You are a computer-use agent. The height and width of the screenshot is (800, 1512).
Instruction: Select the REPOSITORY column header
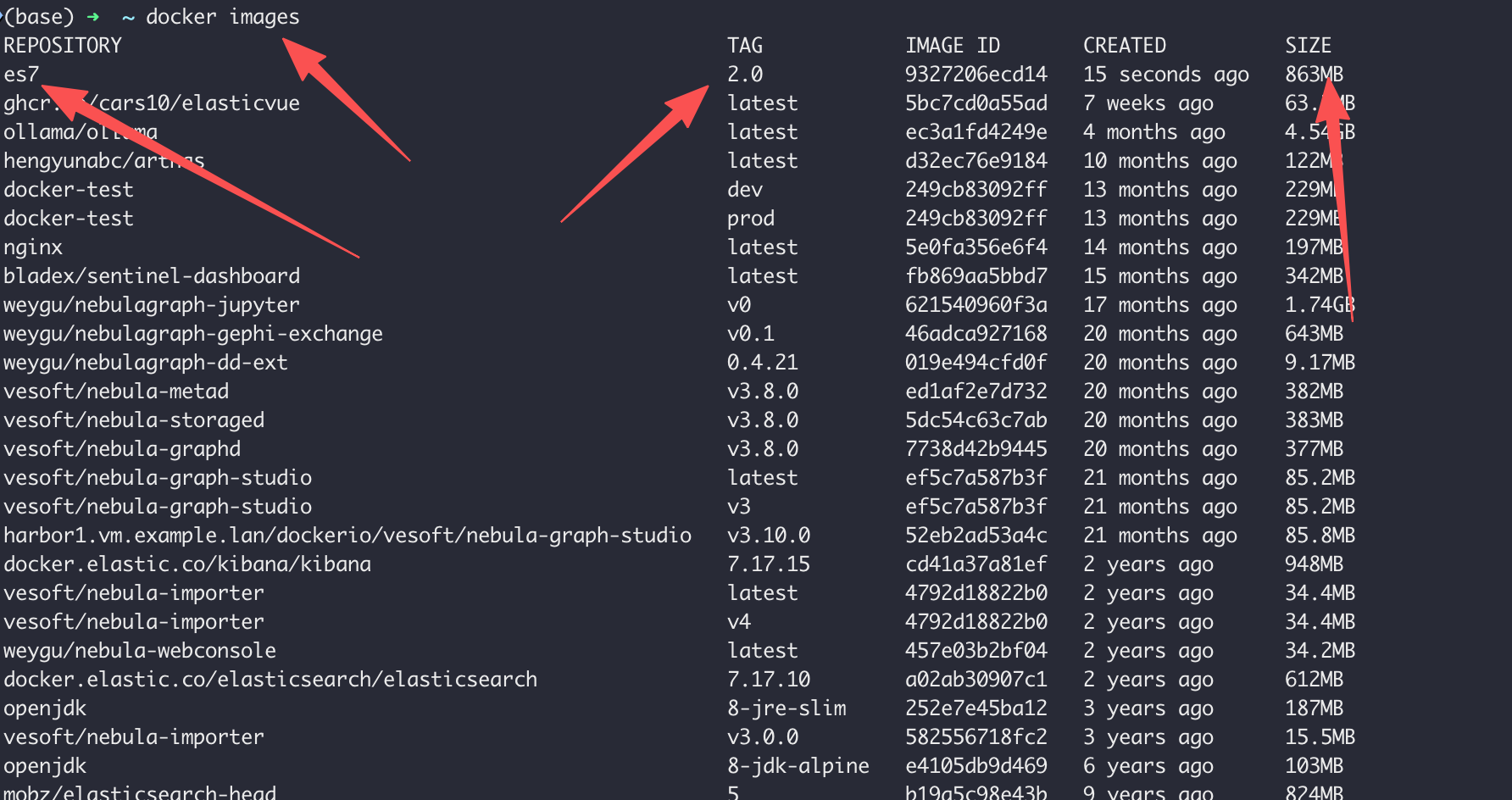(63, 46)
